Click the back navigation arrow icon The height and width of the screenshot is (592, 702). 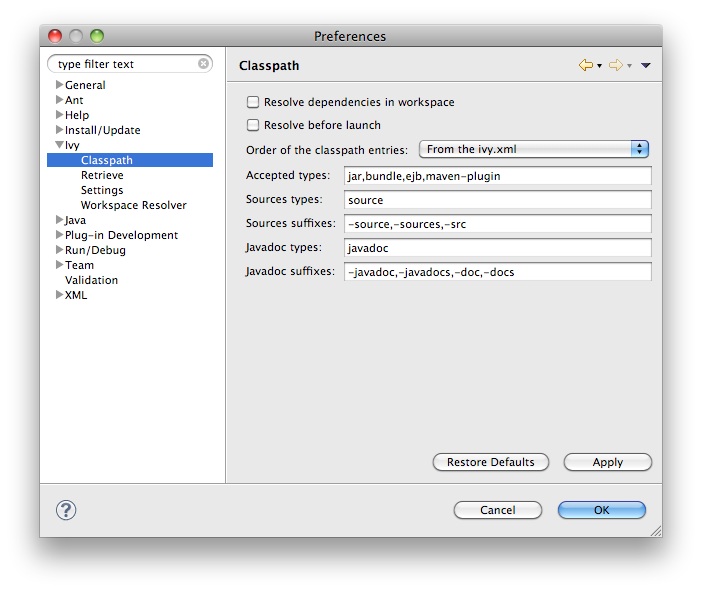(x=585, y=66)
